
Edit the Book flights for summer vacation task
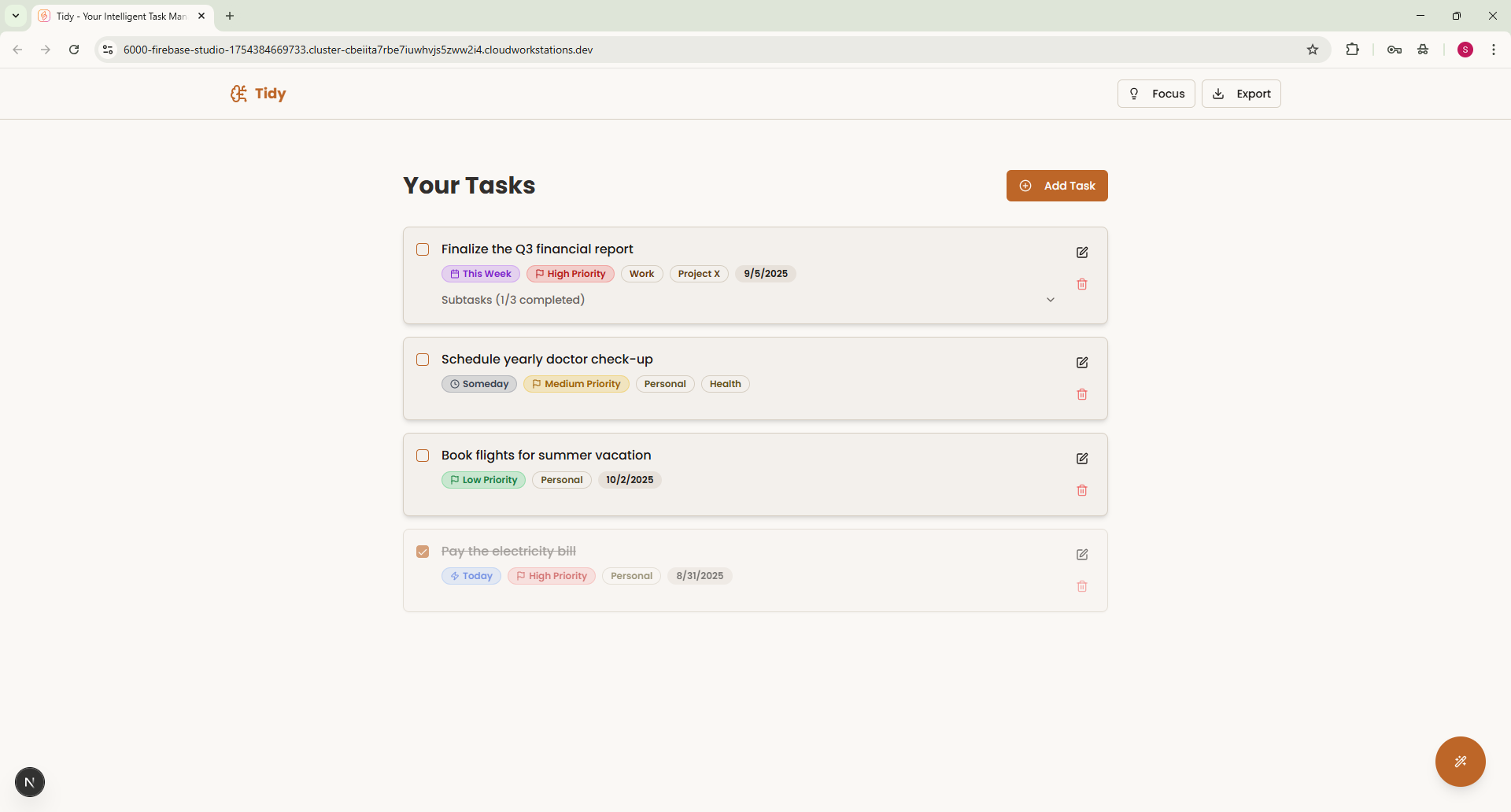(x=1082, y=459)
